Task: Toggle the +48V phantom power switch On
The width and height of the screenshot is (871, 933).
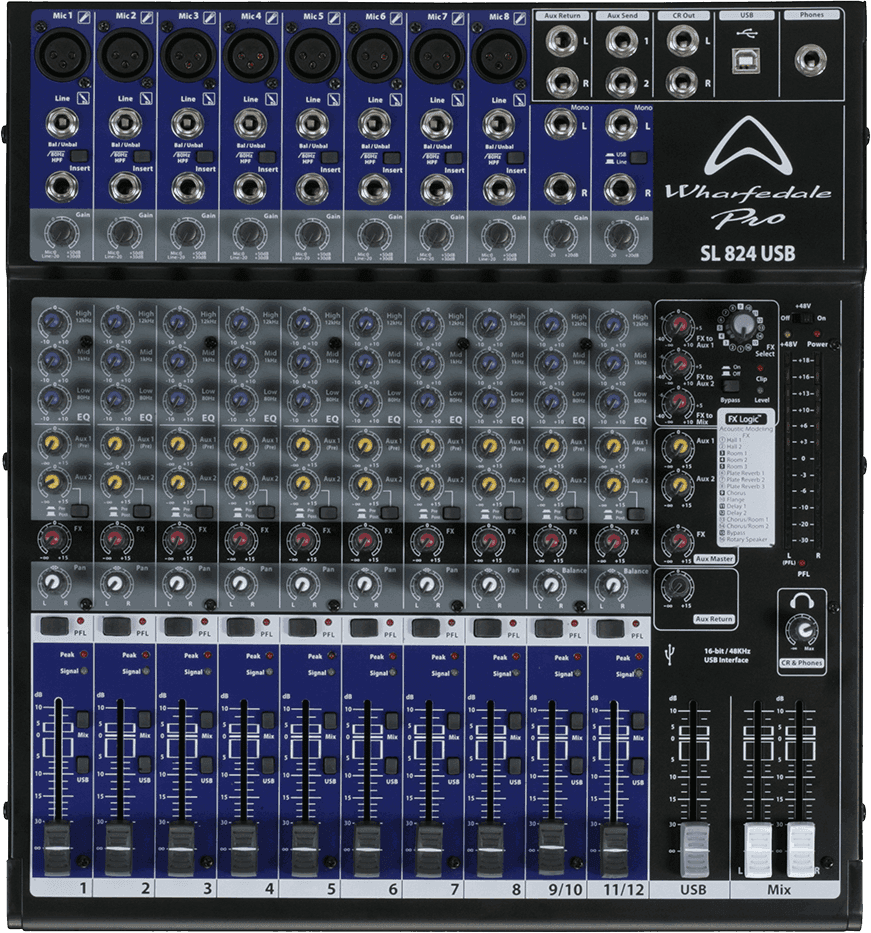Action: pyautogui.click(x=806, y=319)
